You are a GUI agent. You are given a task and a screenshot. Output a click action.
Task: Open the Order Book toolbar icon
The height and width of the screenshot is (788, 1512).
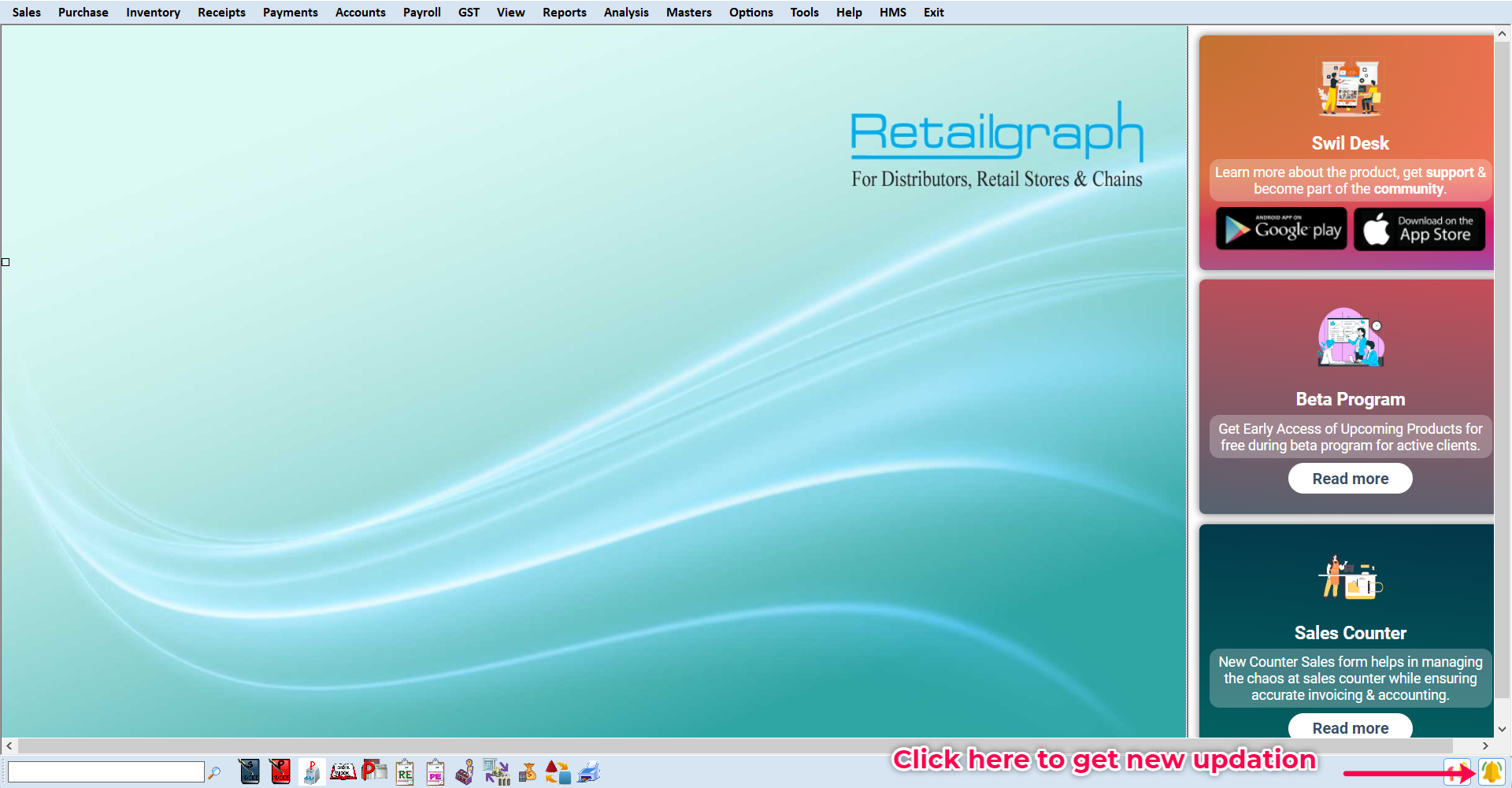coord(343,771)
